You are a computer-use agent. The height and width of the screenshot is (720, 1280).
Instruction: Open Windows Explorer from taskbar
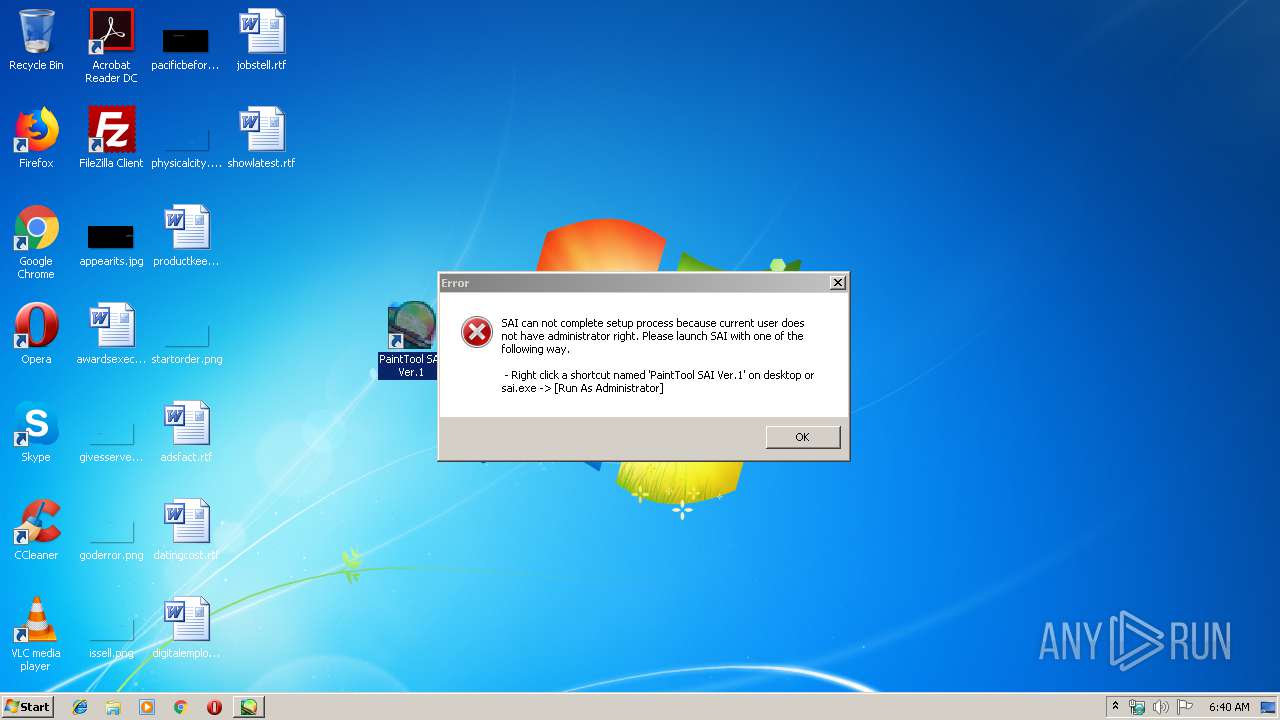[x=113, y=707]
